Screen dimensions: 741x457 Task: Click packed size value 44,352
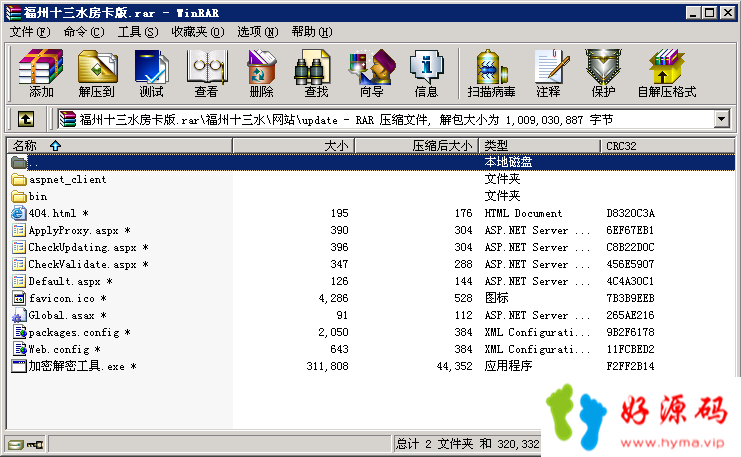pos(454,366)
